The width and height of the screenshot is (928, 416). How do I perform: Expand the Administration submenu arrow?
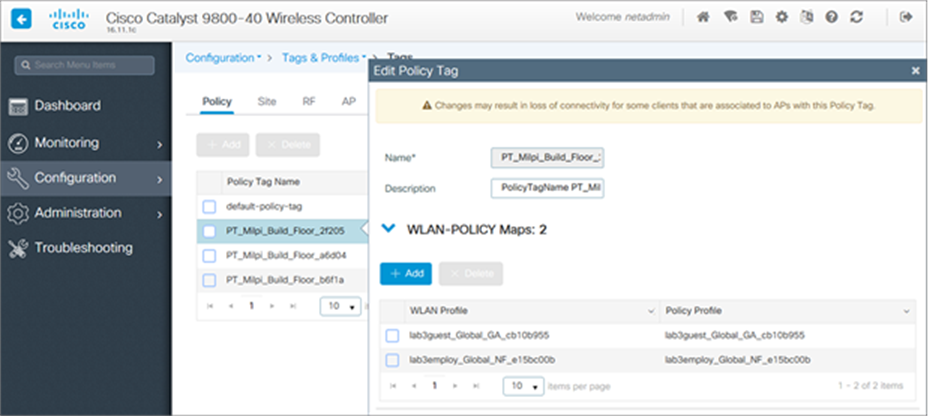(160, 214)
